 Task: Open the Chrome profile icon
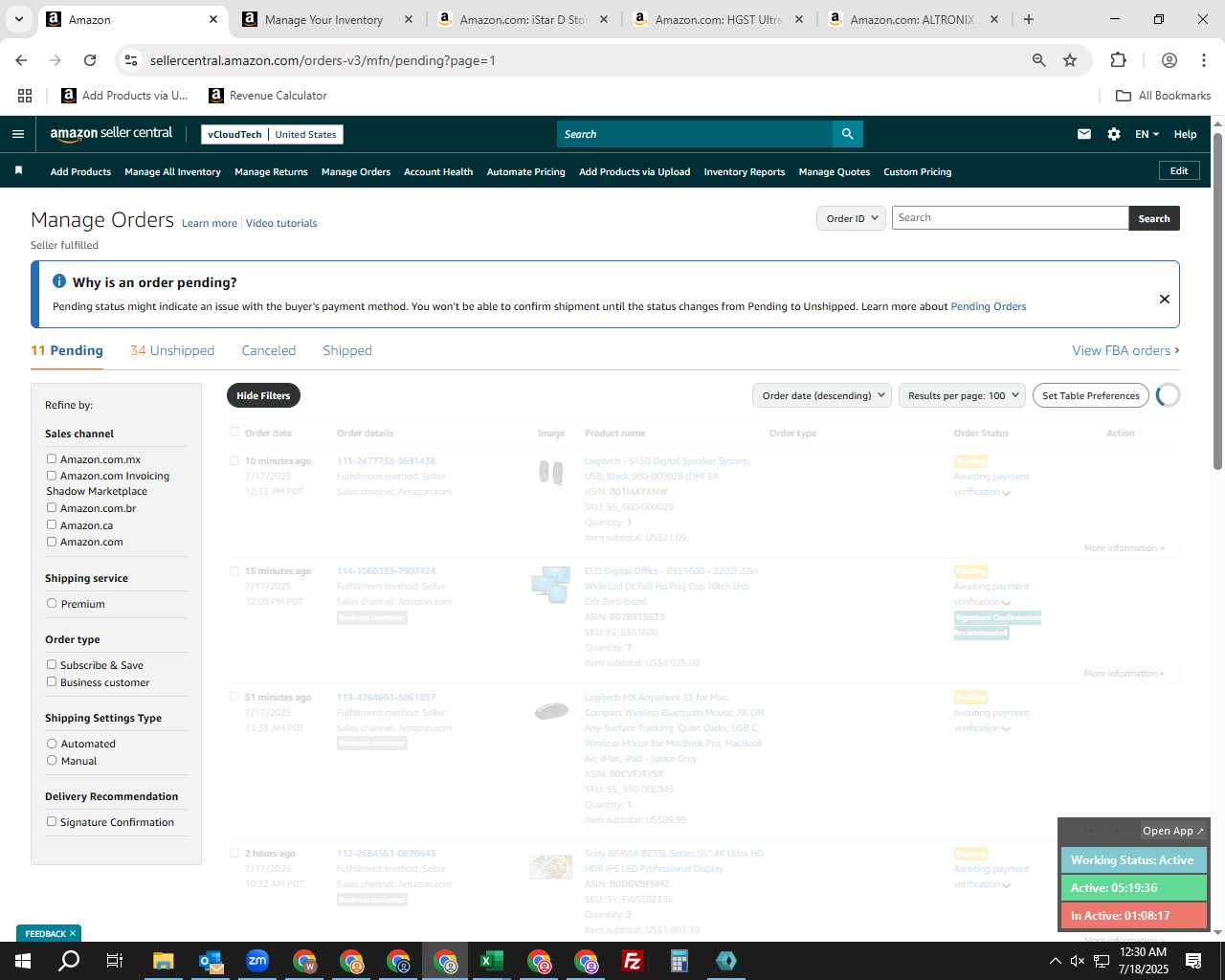pyautogui.click(x=1169, y=60)
